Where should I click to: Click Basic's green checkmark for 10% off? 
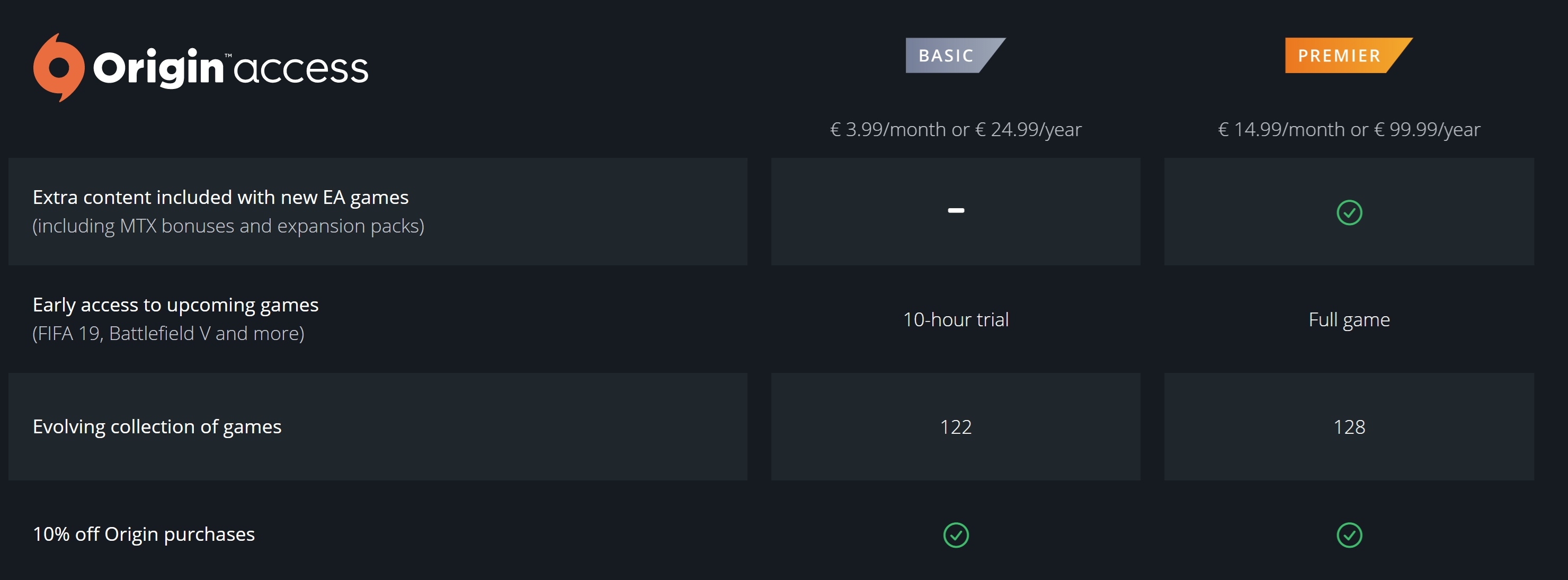point(956,535)
